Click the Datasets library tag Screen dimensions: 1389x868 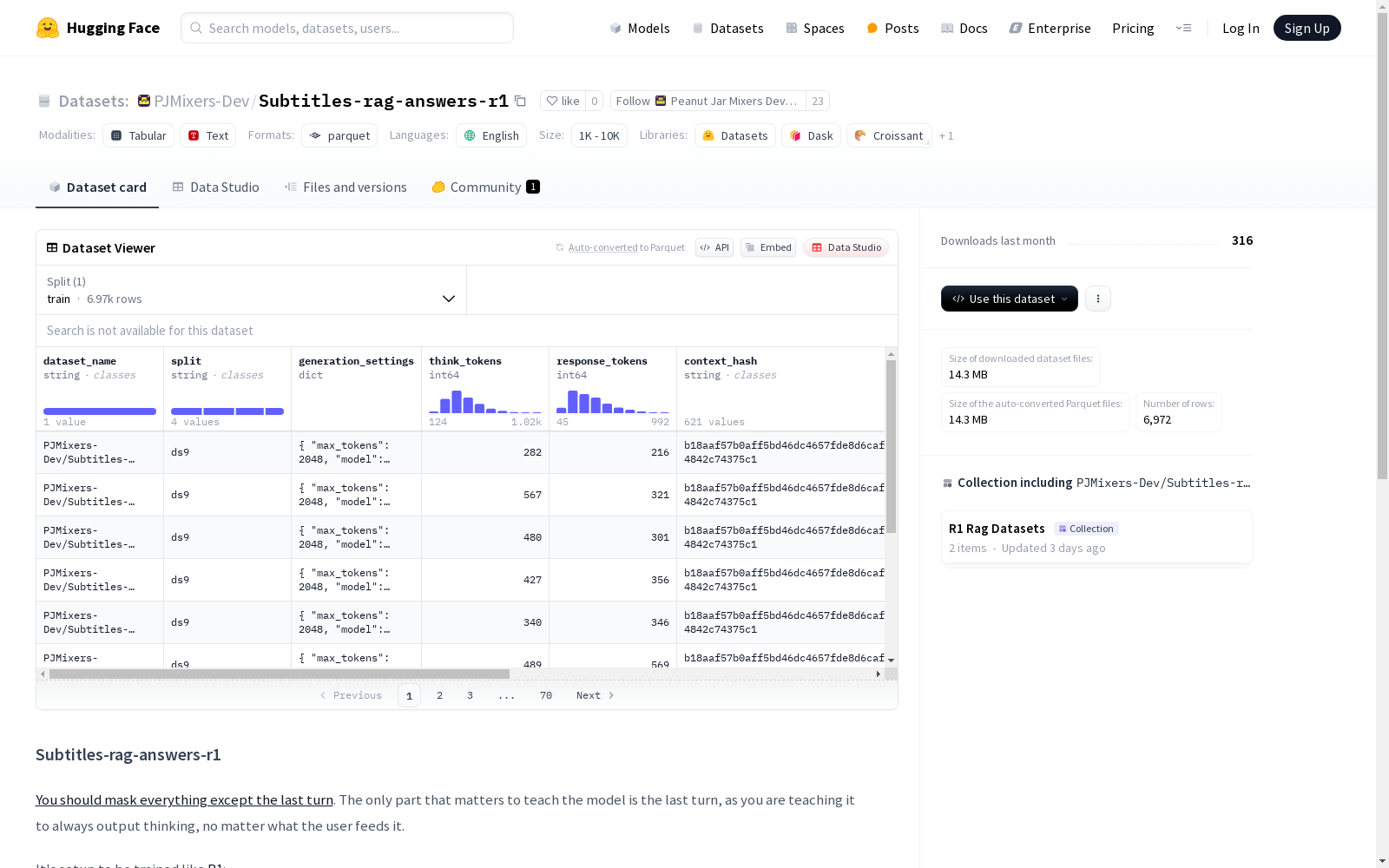tap(735, 135)
